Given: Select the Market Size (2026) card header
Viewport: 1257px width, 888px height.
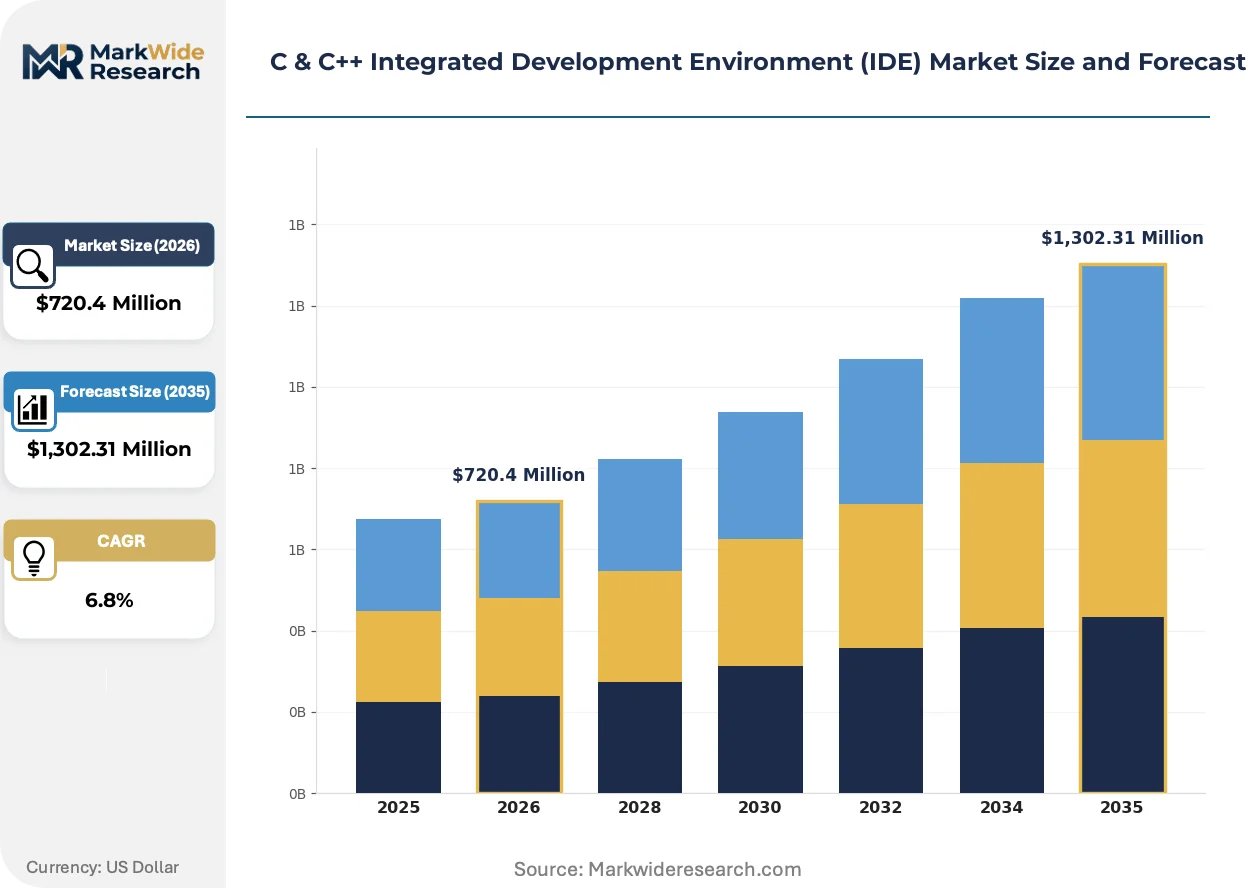Looking at the screenshot, I should pyautogui.click(x=109, y=245).
